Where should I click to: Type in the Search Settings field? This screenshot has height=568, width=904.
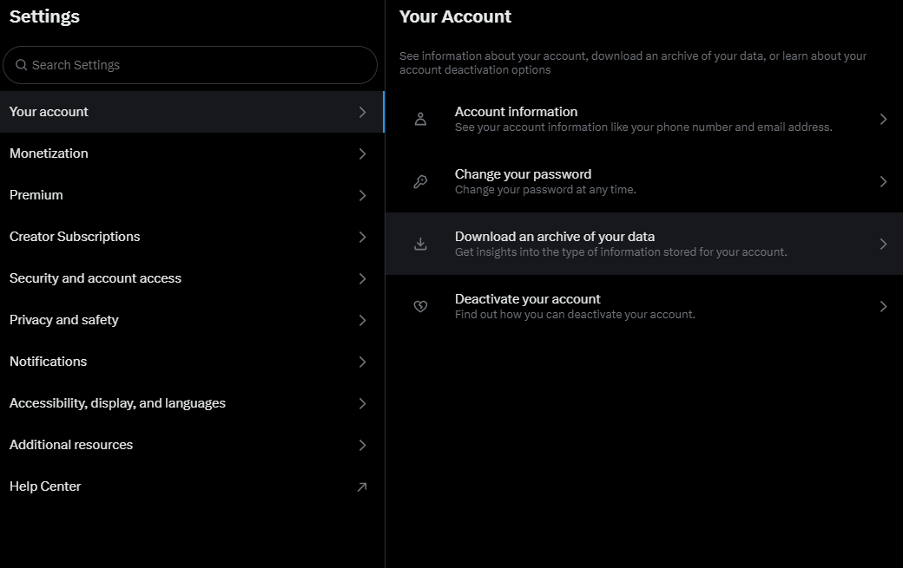click(200, 65)
